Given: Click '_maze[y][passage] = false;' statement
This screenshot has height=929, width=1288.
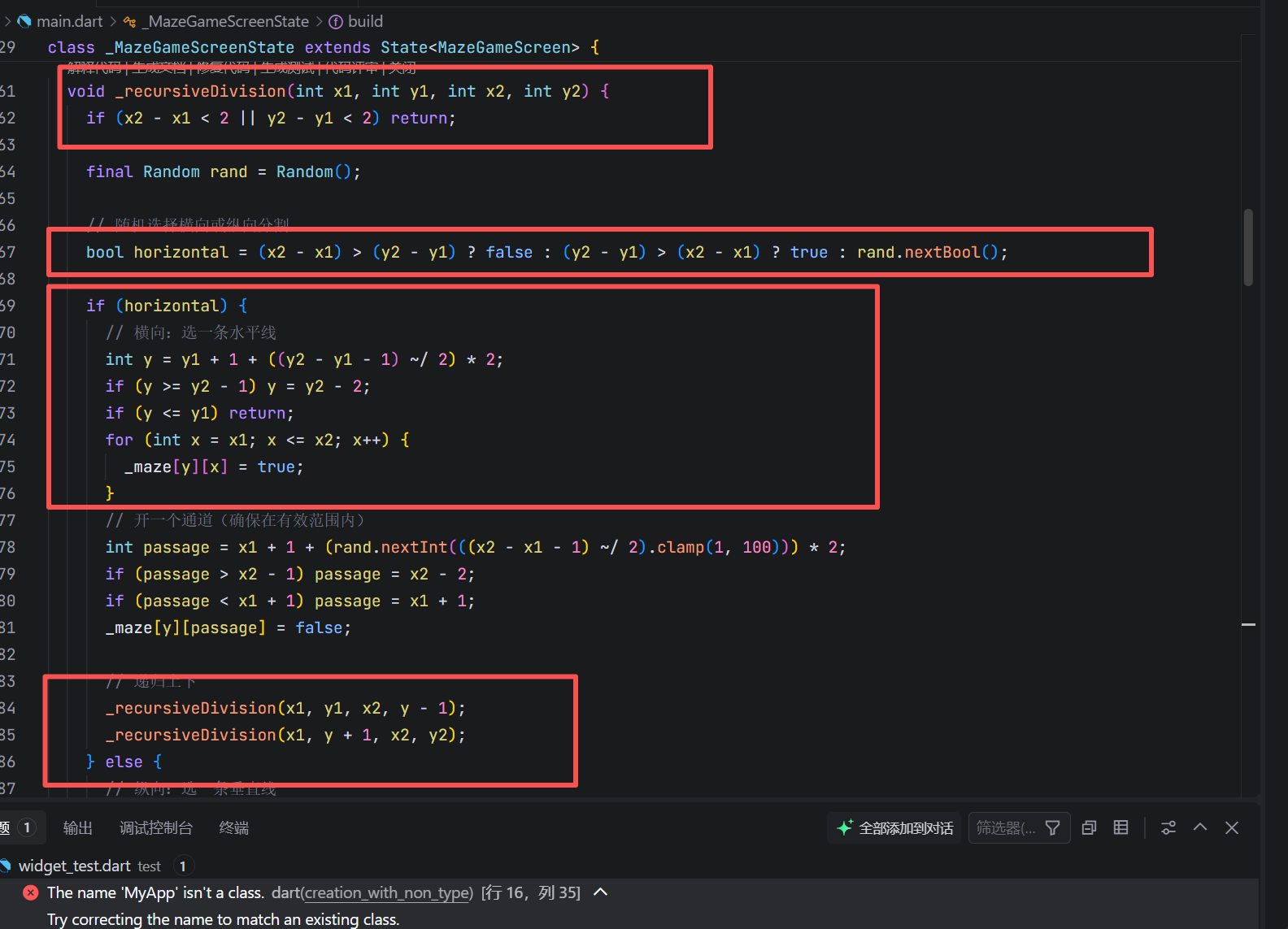Looking at the screenshot, I should click(228, 627).
